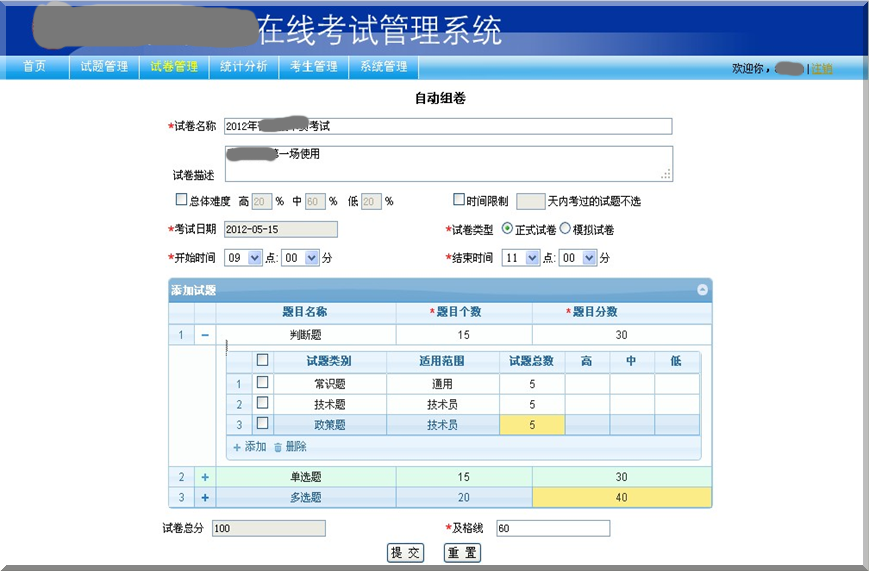
Task: Click the 删除 trash icon link
Action: pos(290,447)
